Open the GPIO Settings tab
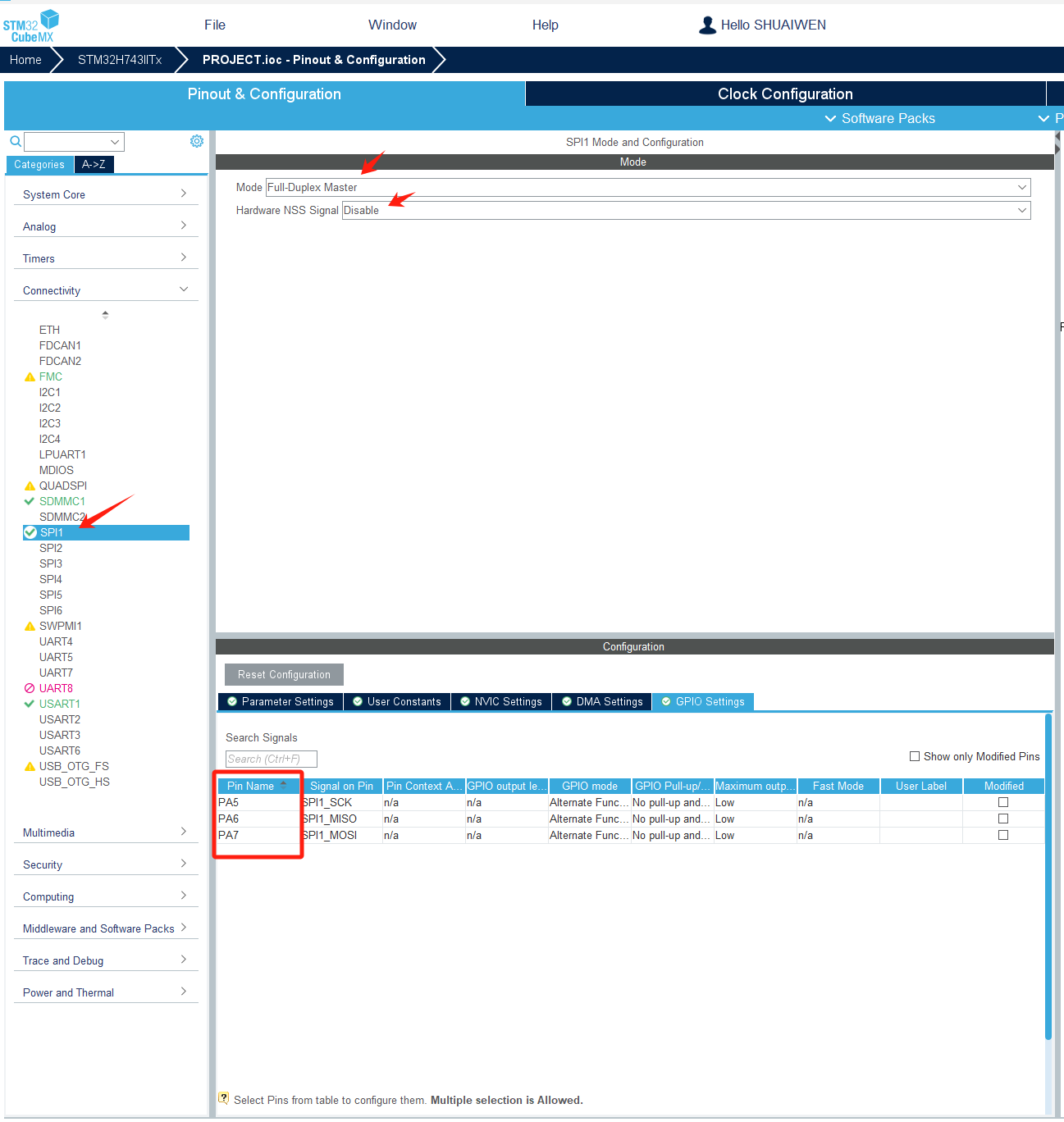The width and height of the screenshot is (1064, 1122). [703, 701]
